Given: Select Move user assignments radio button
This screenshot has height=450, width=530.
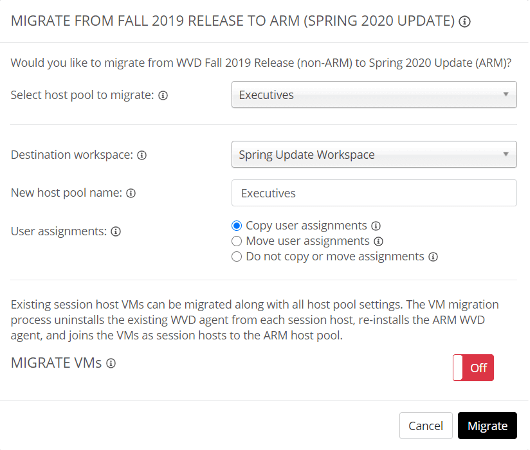Looking at the screenshot, I should point(236,241).
